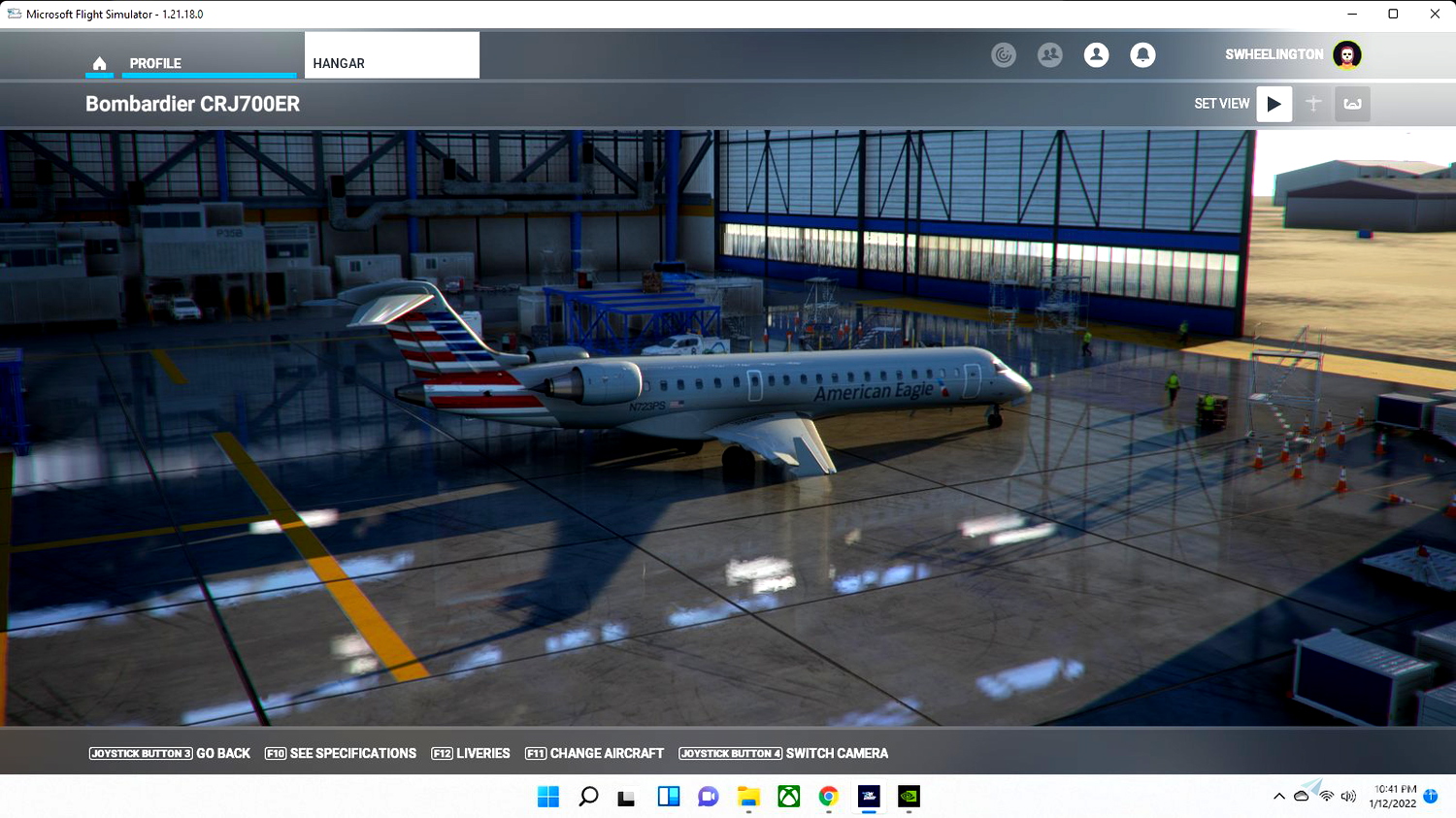Click the single user profile icon
The height and width of the screenshot is (818, 1456).
(x=1097, y=54)
